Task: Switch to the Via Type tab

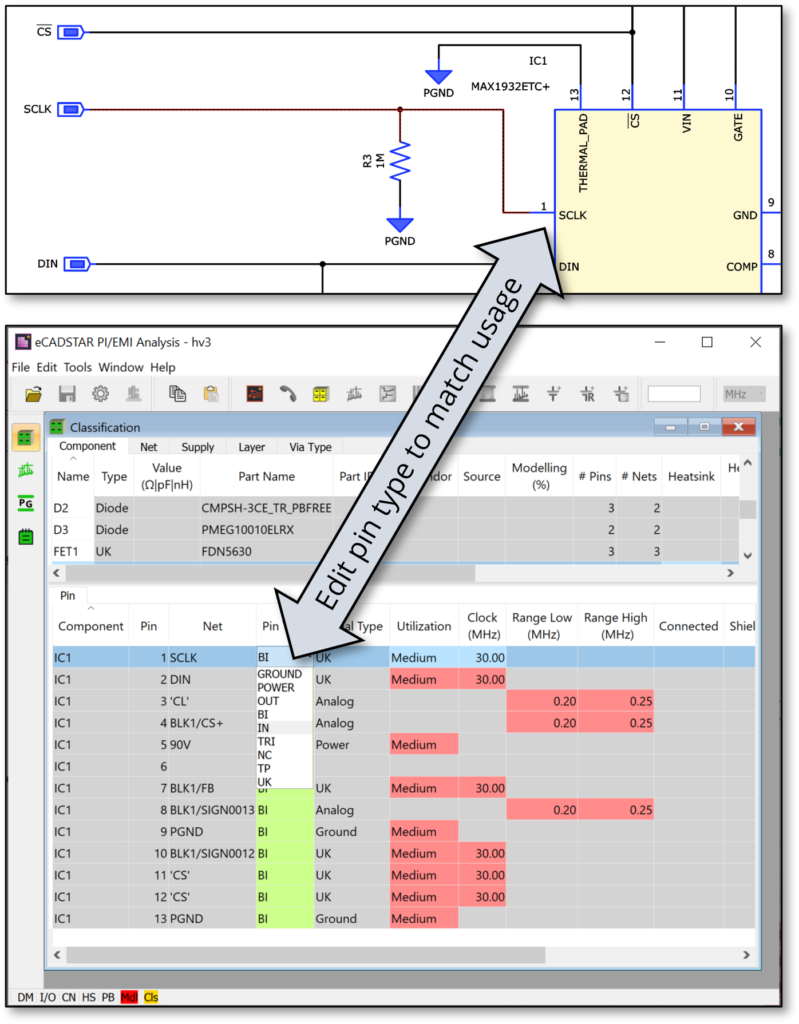Action: point(310,447)
